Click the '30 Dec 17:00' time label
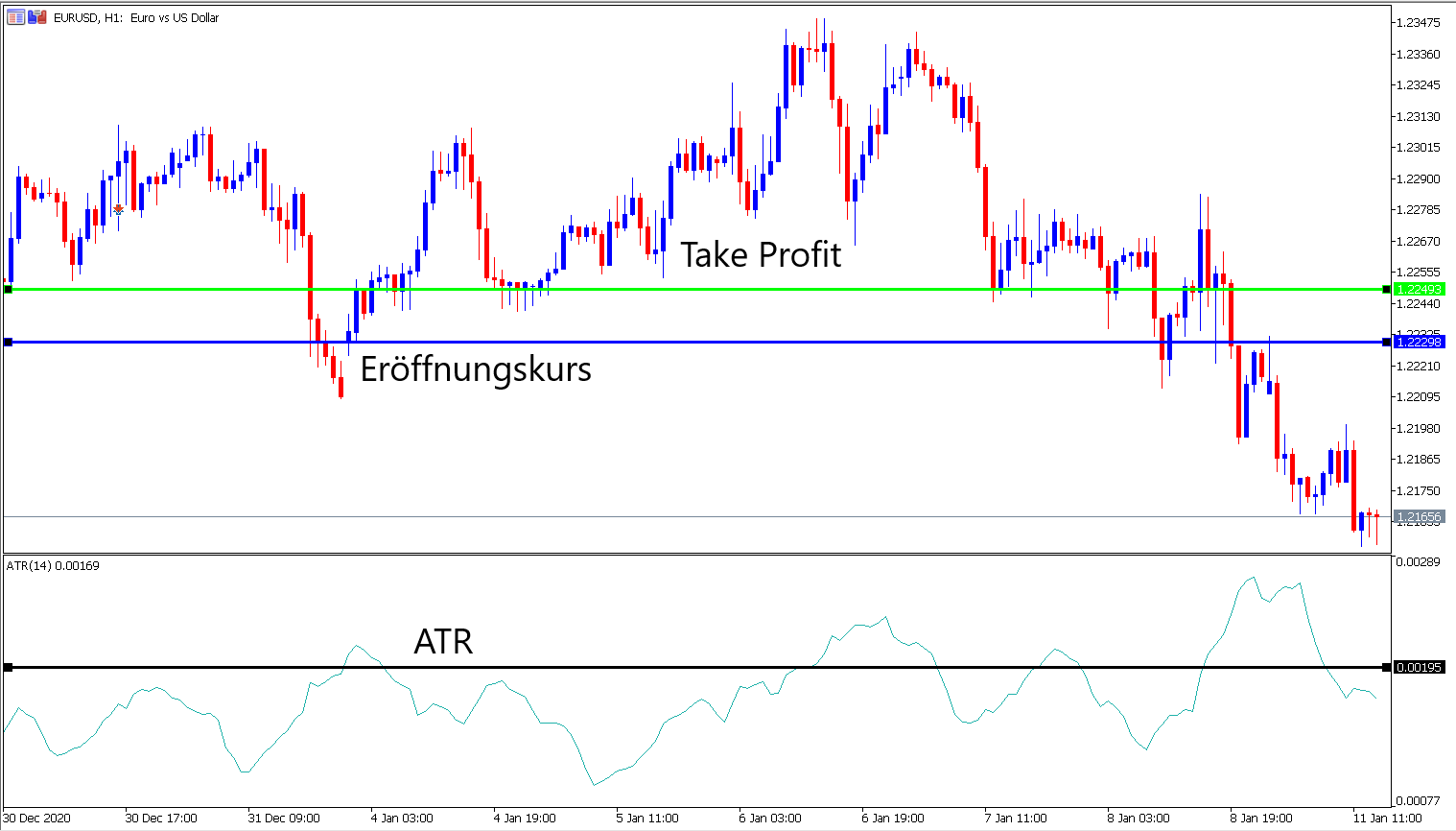The height and width of the screenshot is (831, 1456). (161, 819)
